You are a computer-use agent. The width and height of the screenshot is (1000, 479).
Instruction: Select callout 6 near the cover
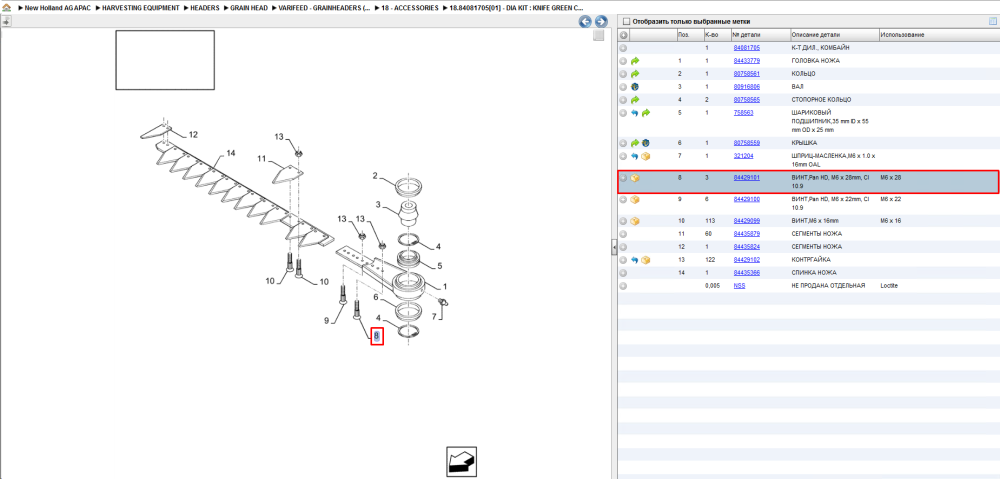[x=376, y=297]
